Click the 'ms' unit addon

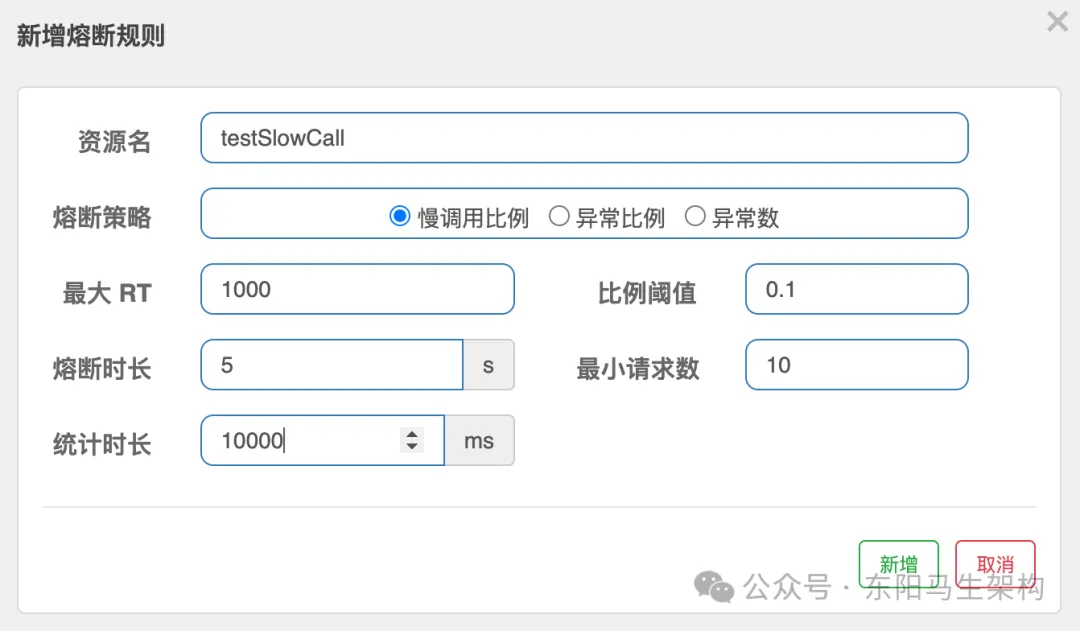click(479, 441)
